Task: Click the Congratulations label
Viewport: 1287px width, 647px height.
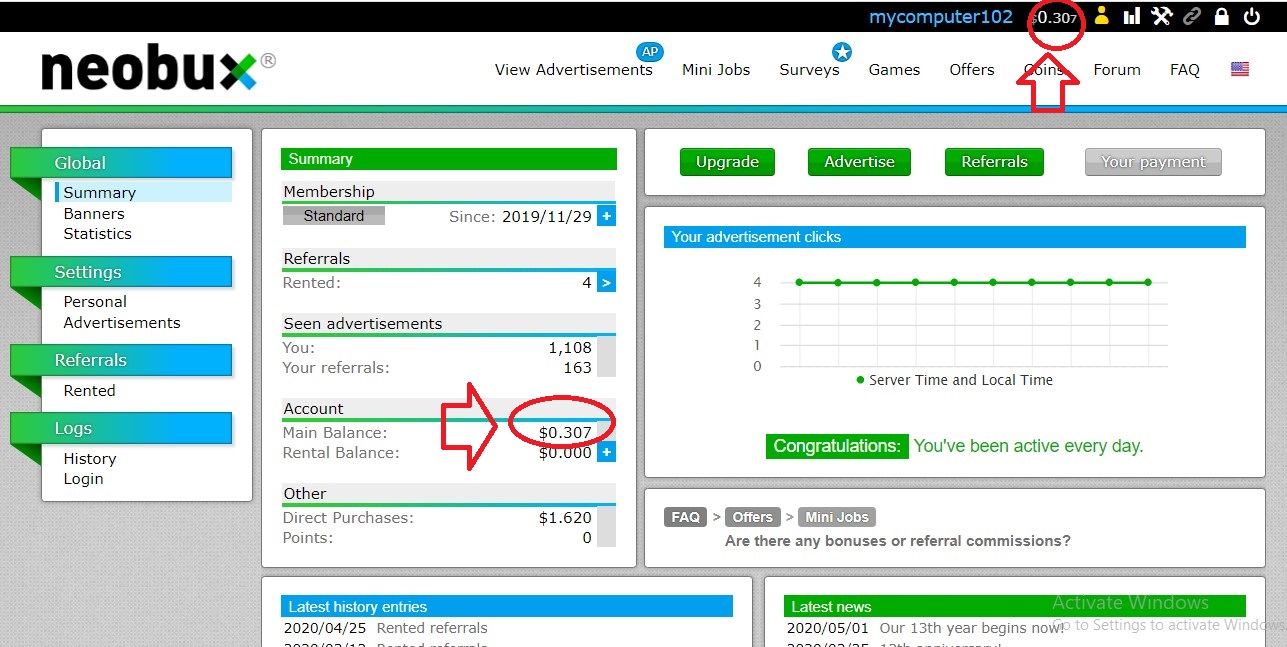Action: [836, 446]
